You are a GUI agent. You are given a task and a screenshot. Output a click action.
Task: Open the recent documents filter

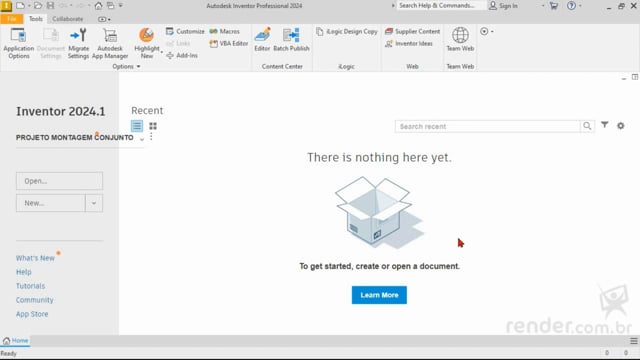tap(604, 125)
